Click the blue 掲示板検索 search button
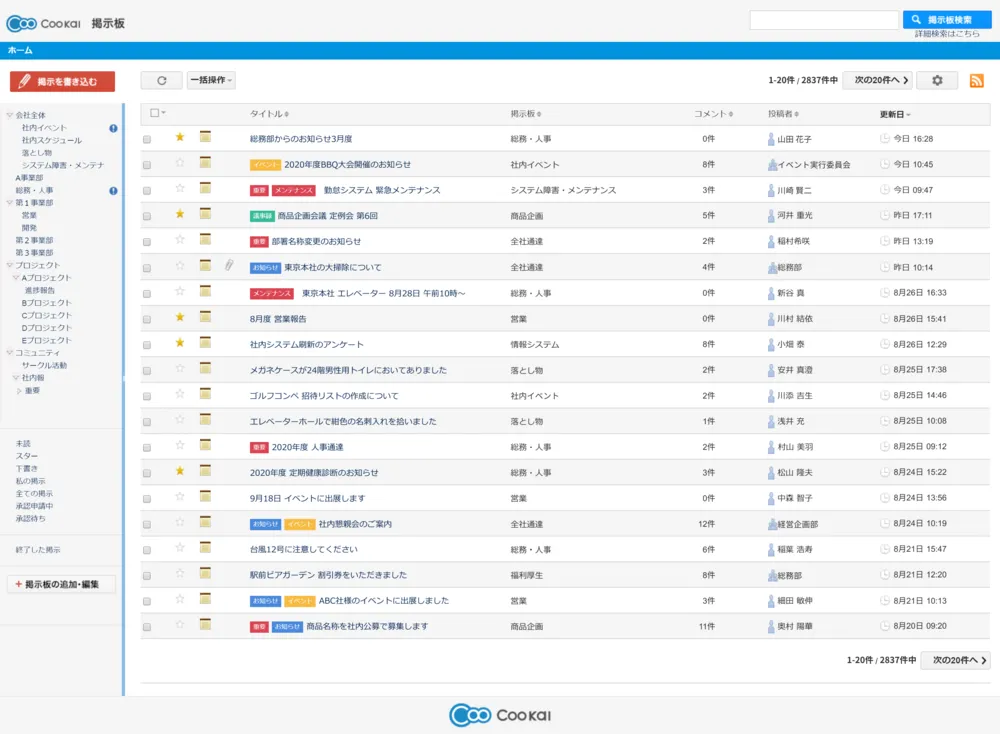This screenshot has width=1000, height=734. point(947,20)
